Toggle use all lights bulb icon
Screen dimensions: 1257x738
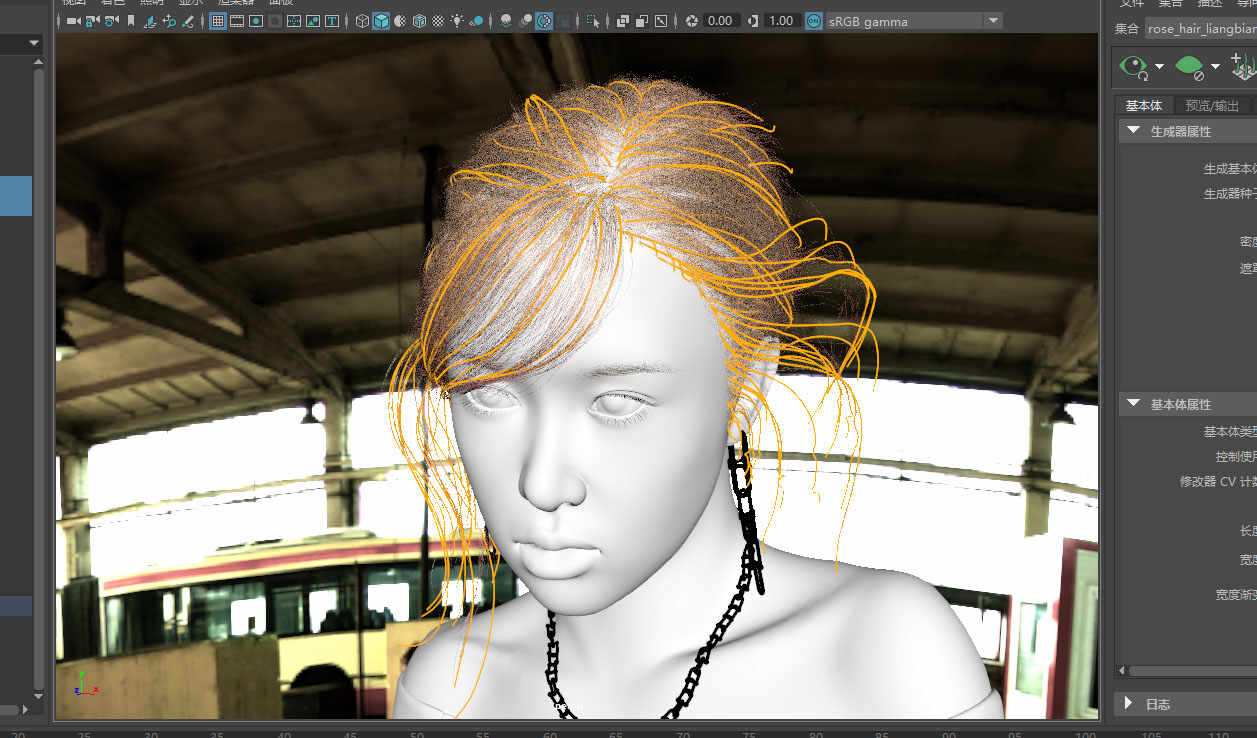[457, 21]
